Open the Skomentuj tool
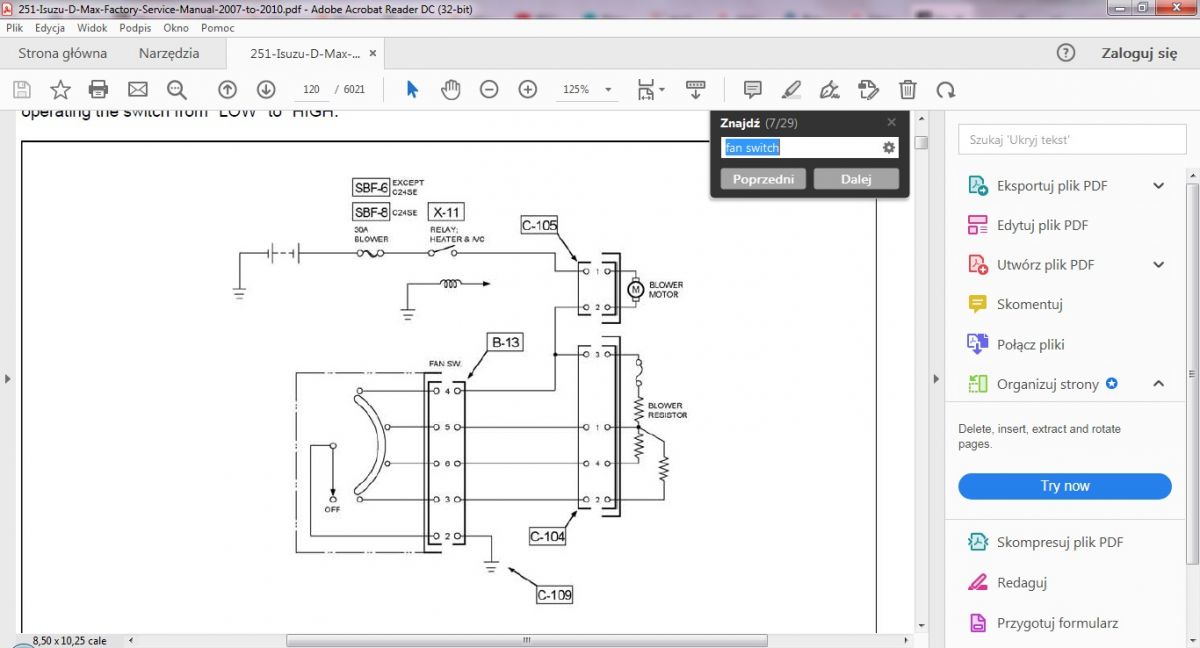Image resolution: width=1200 pixels, height=648 pixels. pyautogui.click(x=1029, y=304)
